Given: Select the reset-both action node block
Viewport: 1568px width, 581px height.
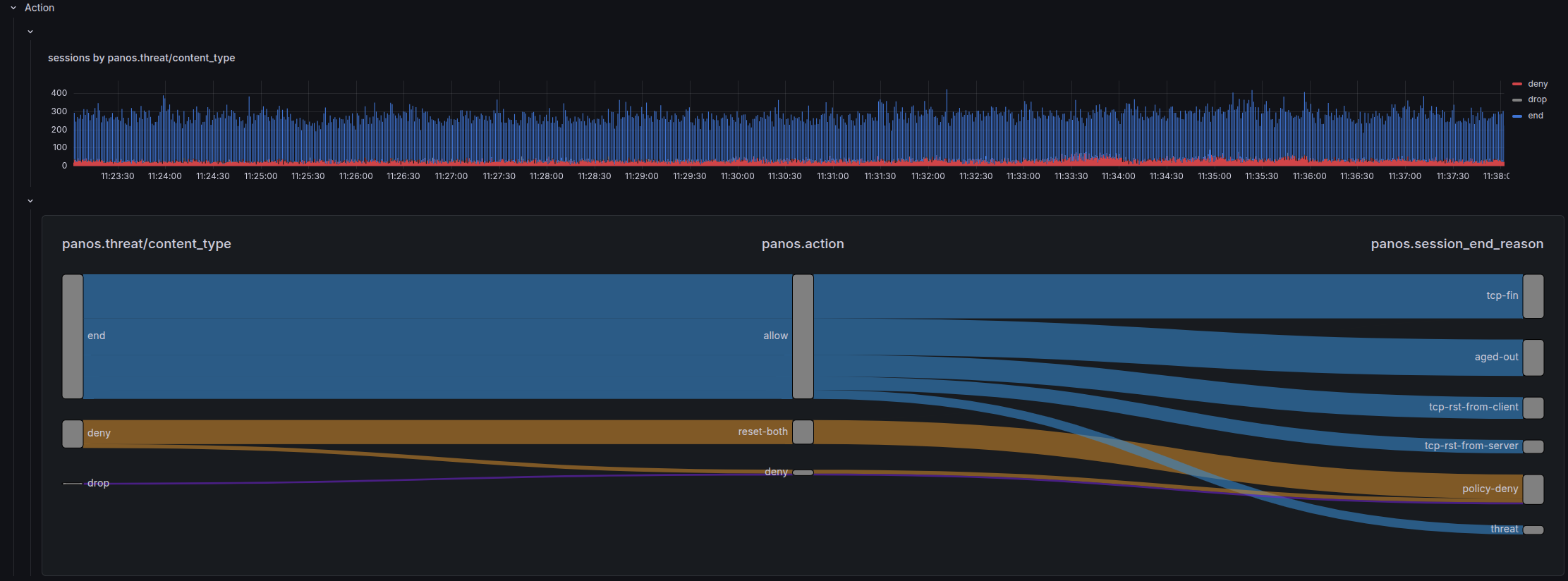Looking at the screenshot, I should click(803, 432).
